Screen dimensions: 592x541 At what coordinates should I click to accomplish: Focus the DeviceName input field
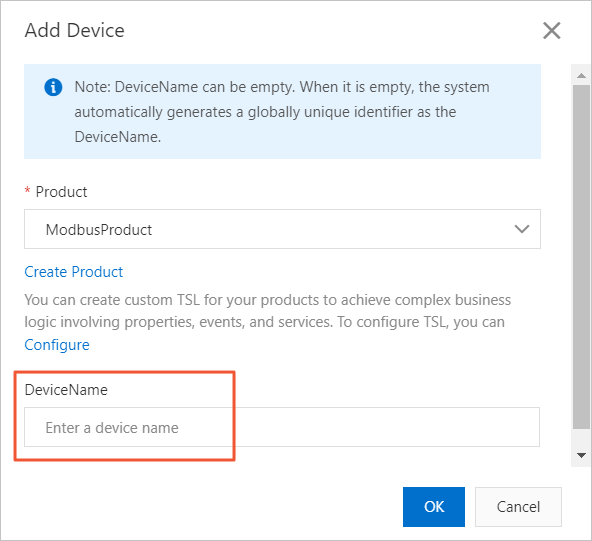282,427
